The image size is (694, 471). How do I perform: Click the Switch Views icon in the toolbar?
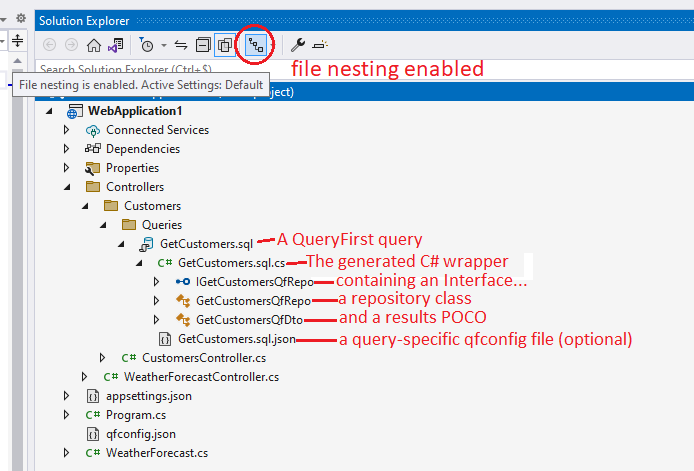tap(116, 45)
